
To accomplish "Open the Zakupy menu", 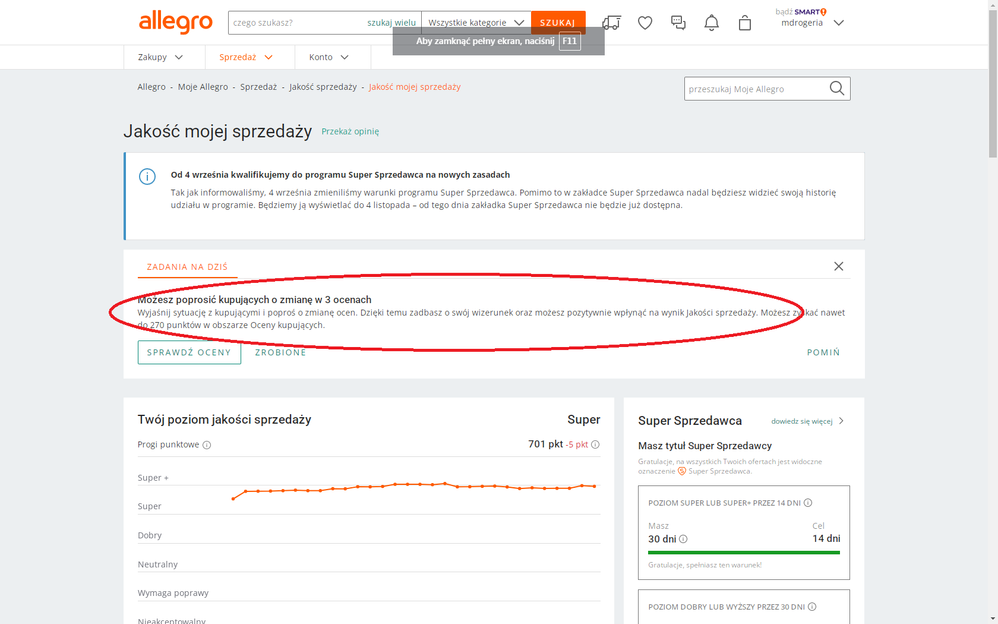I will click(x=160, y=57).
